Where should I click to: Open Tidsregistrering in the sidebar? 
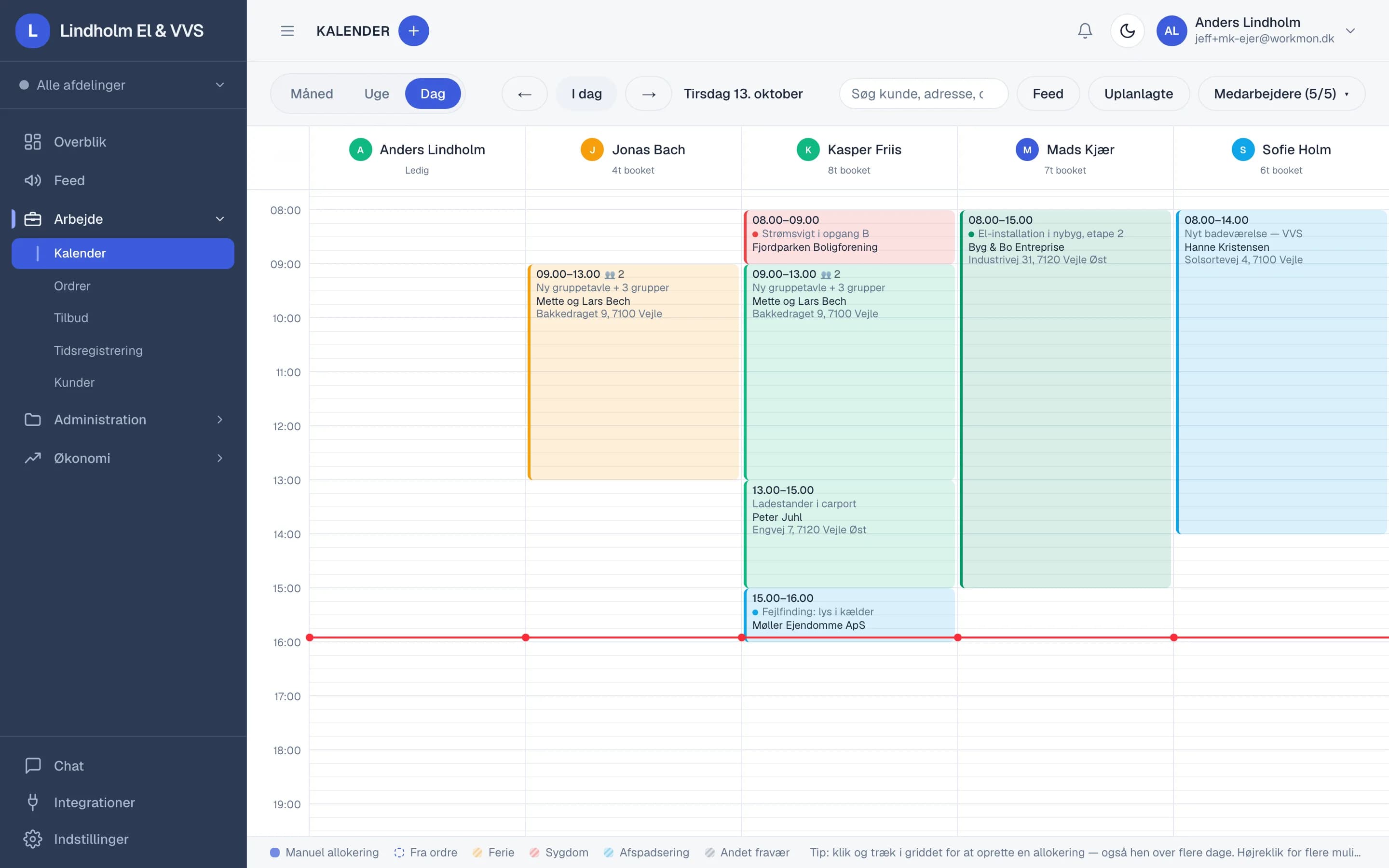pyautogui.click(x=98, y=350)
